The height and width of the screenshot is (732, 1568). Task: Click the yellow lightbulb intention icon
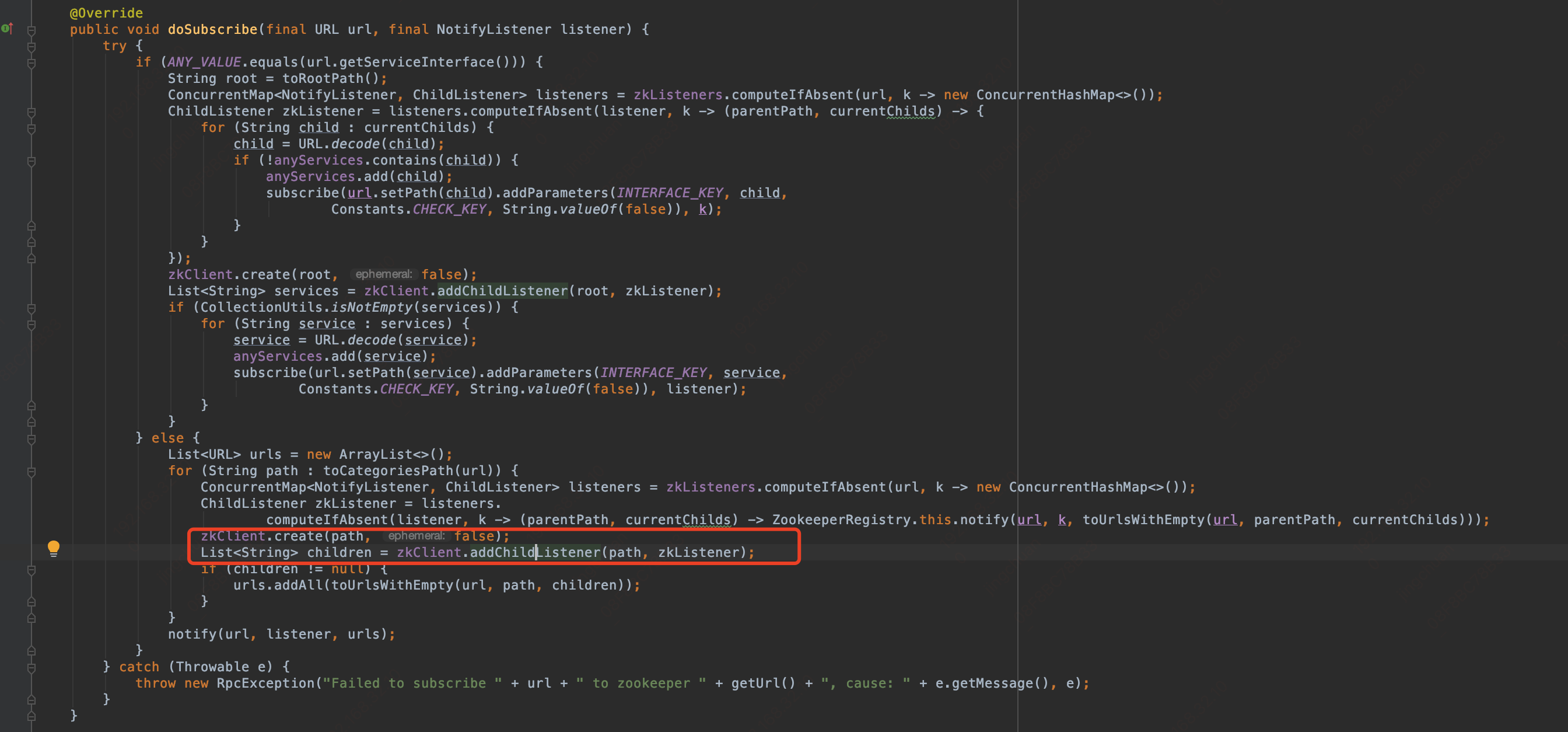point(54,548)
